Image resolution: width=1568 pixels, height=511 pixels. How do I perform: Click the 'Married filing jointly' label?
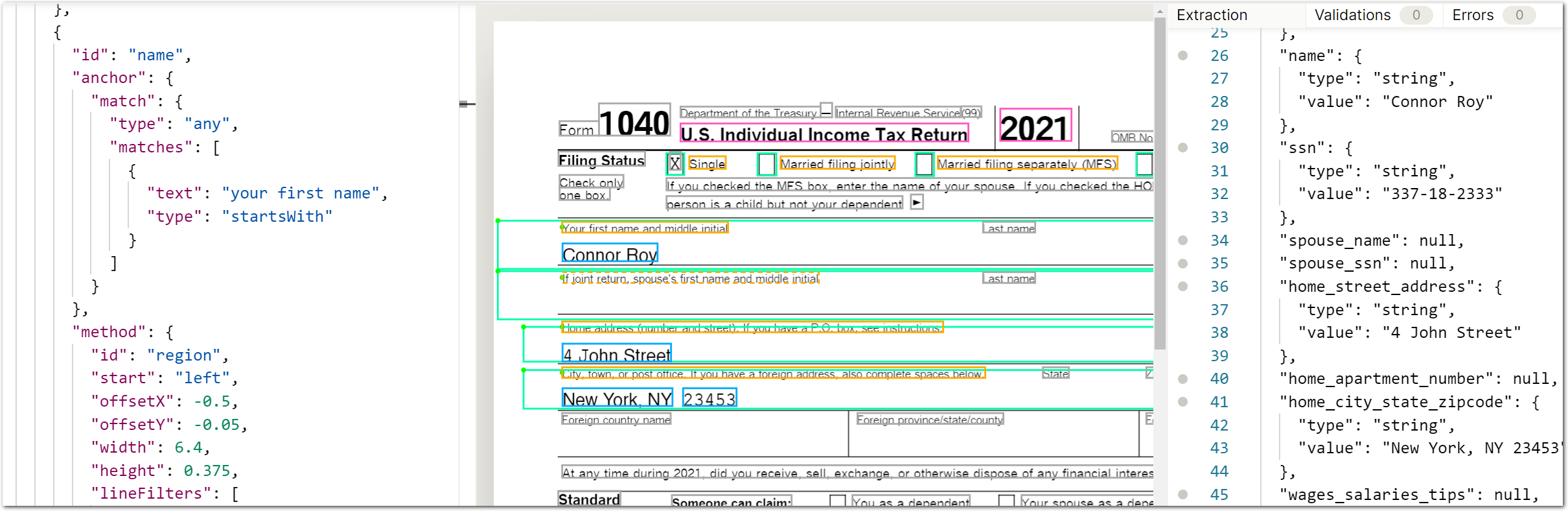coord(837,163)
